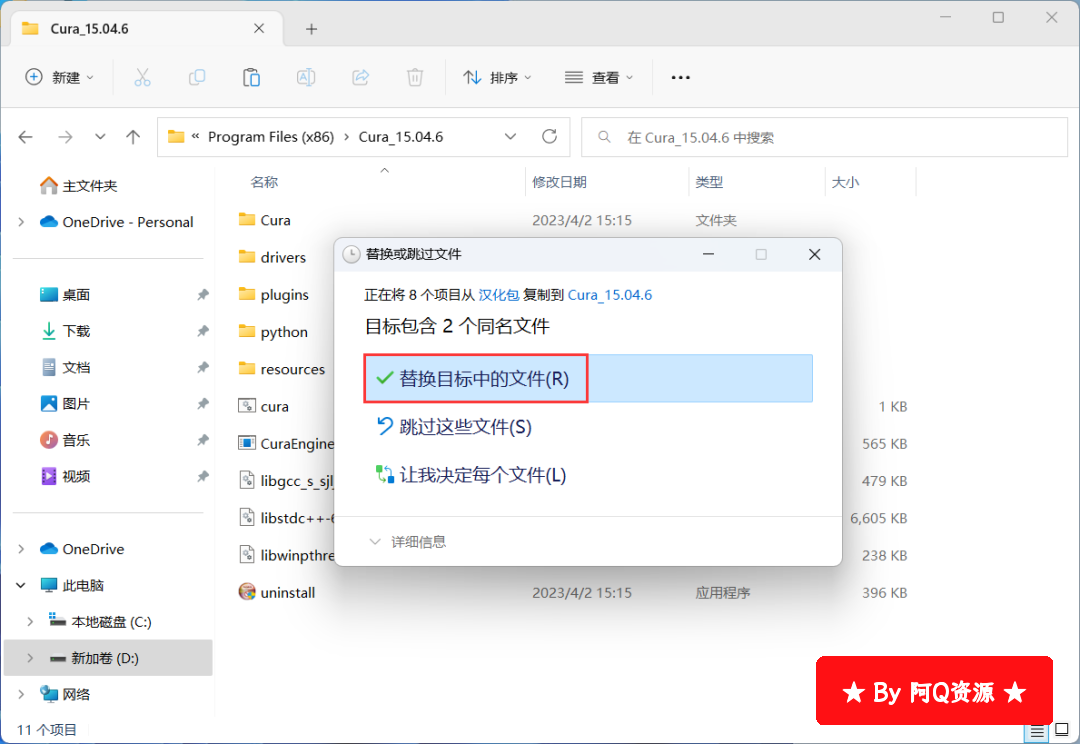
Task: Close the Cura_15.04.6 tab
Action: [x=259, y=28]
